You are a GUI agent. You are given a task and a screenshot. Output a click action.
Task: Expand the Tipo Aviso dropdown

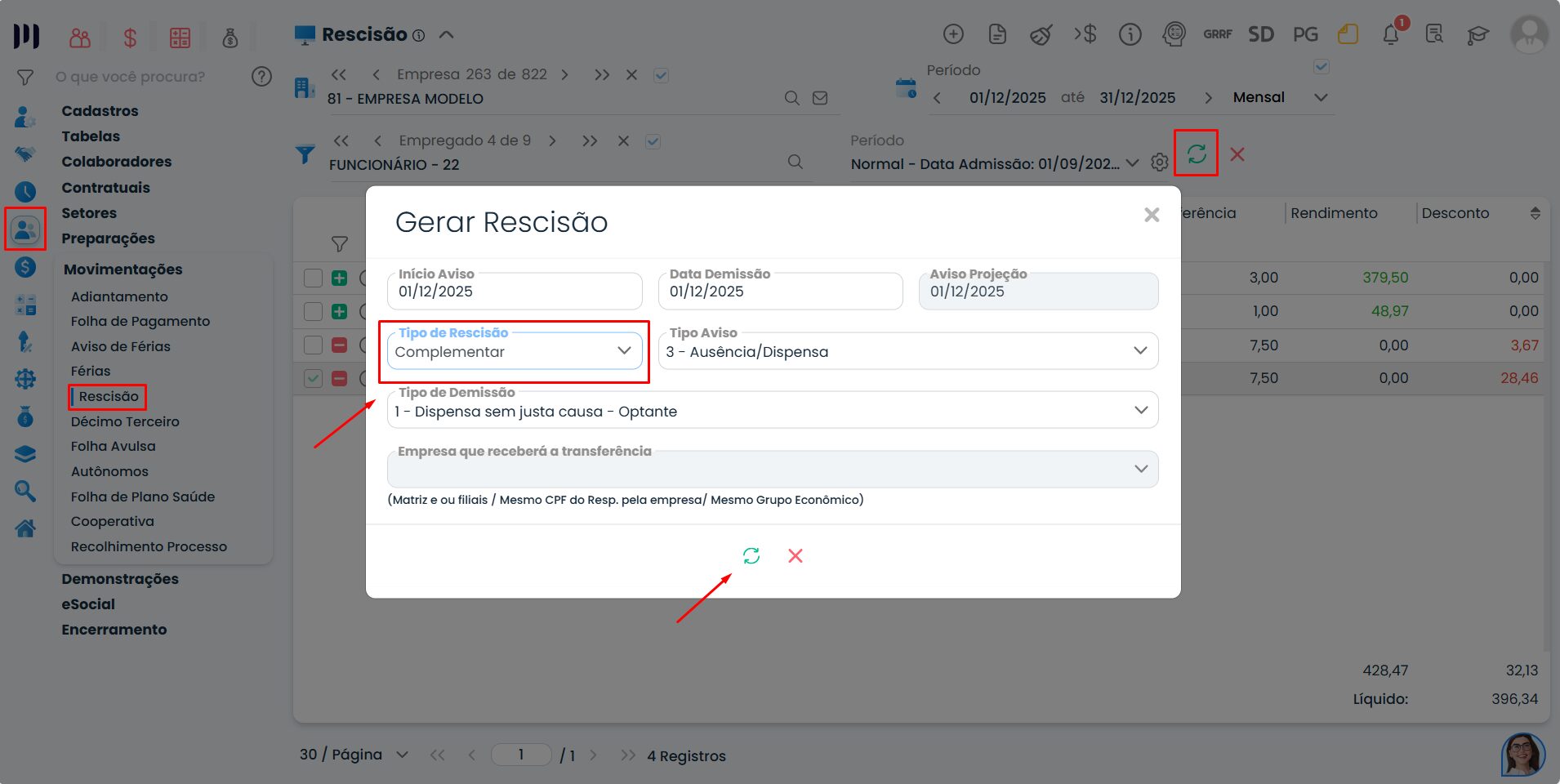(x=907, y=351)
